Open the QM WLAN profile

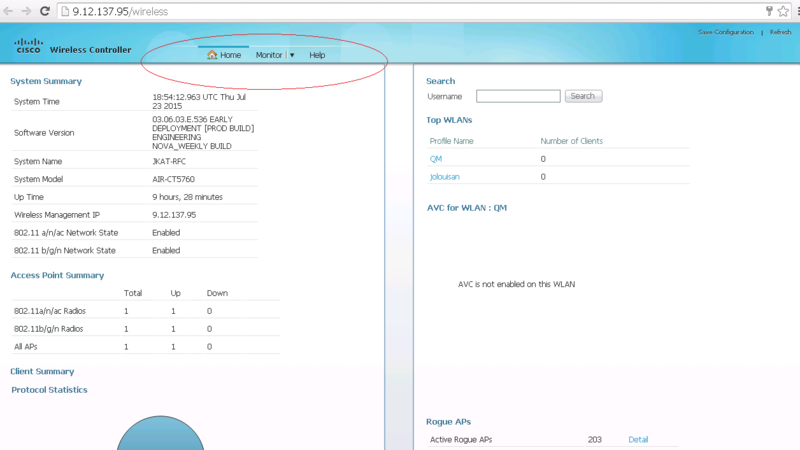(x=436, y=158)
